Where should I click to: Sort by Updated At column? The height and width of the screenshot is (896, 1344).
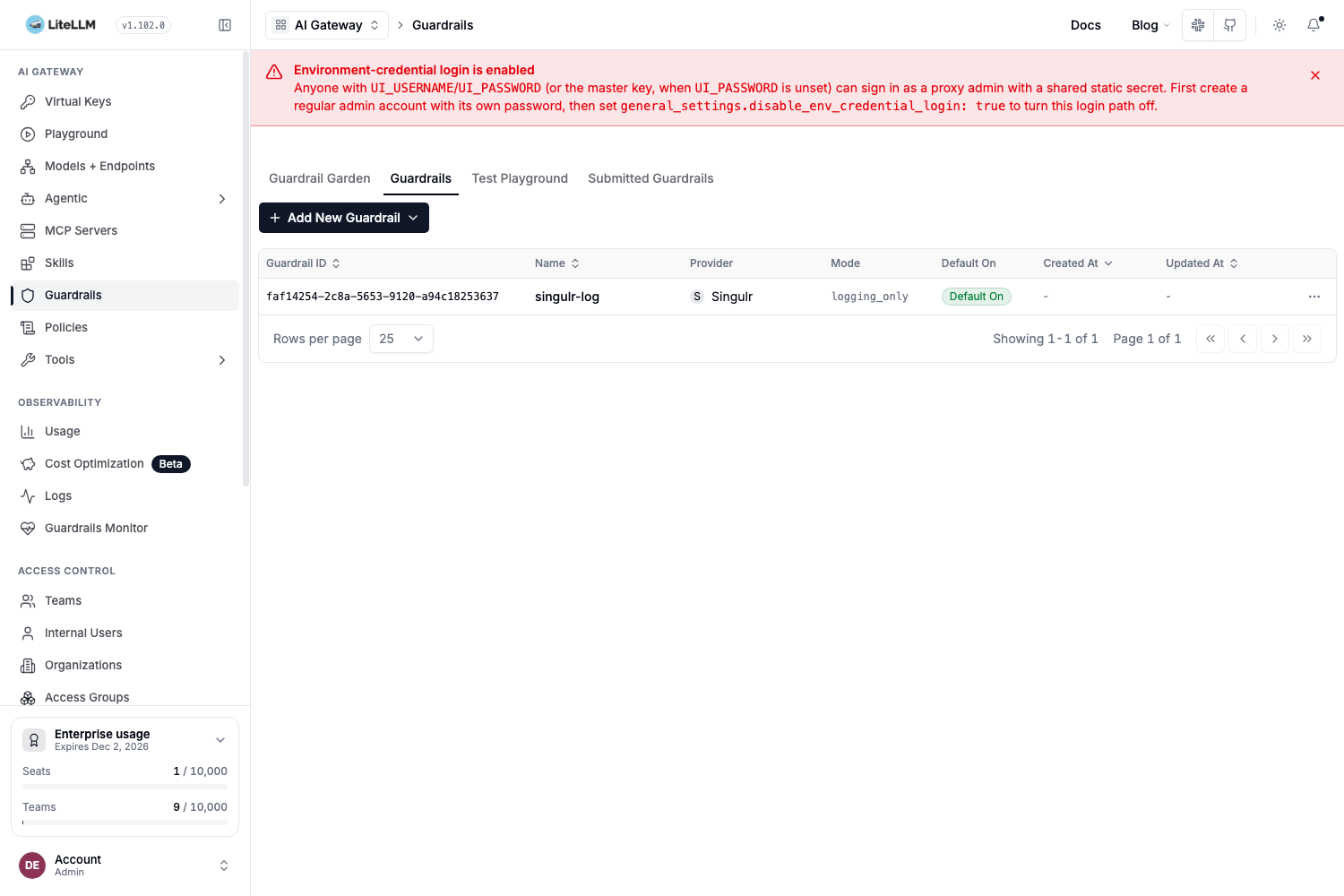[1202, 263]
